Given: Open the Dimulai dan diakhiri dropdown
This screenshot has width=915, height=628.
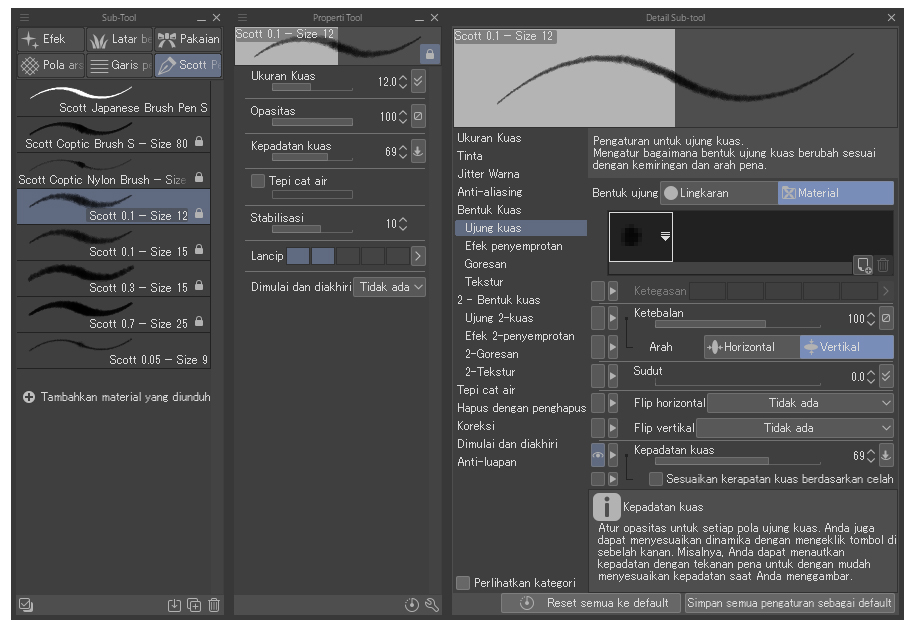Looking at the screenshot, I should 390,287.
